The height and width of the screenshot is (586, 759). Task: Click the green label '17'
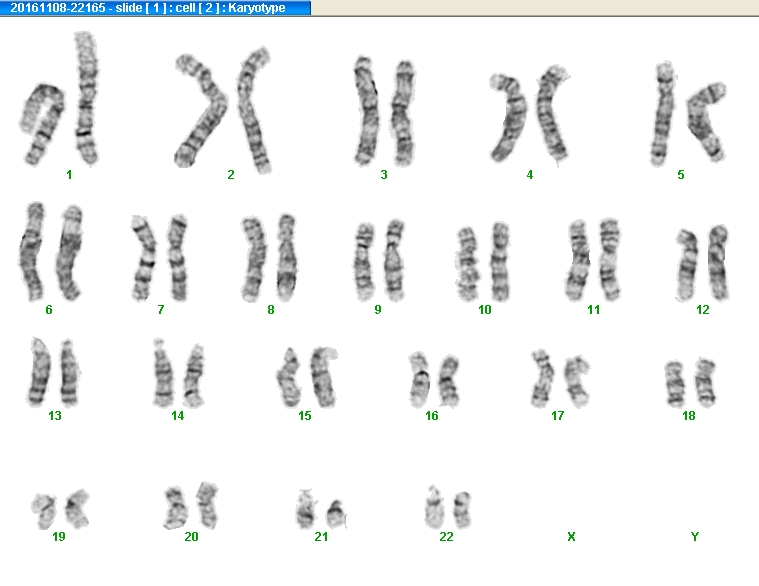pos(558,416)
